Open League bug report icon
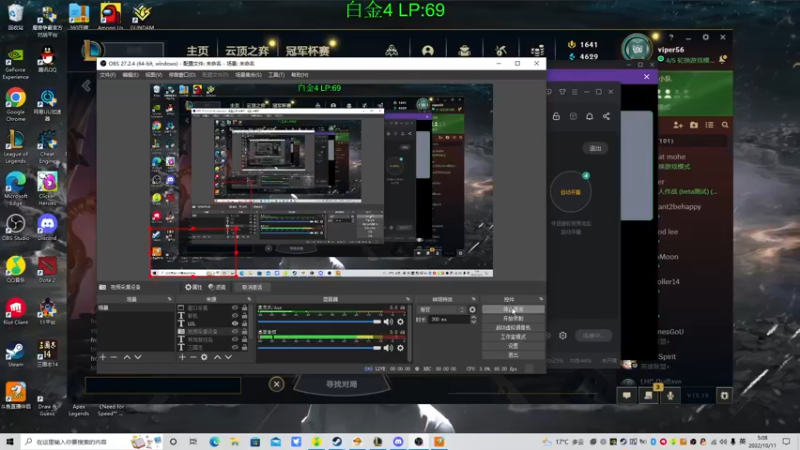The height and width of the screenshot is (450, 800). [724, 395]
